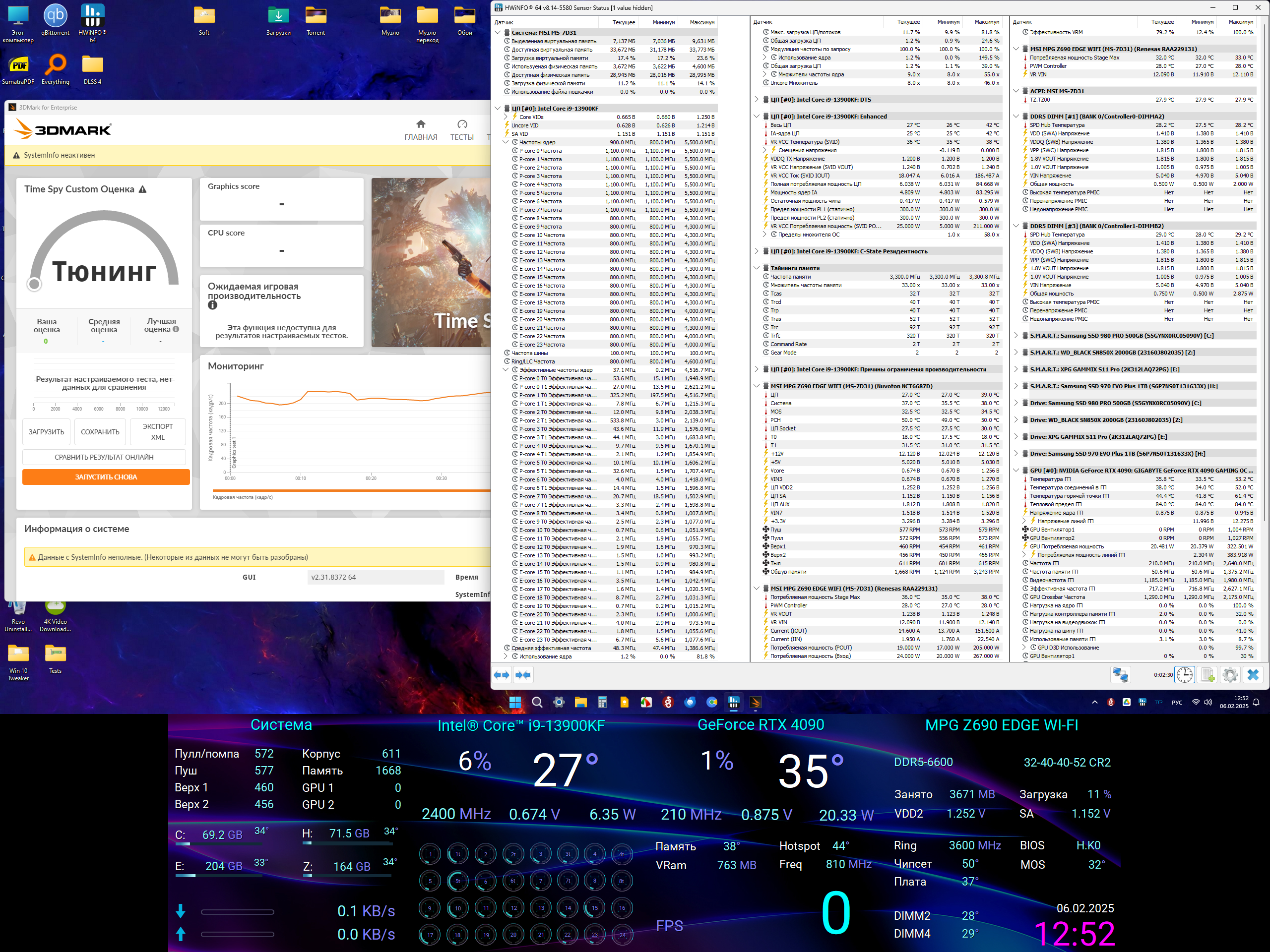Click the expand-columns double arrow icon
This screenshot has height=952, width=1270.
click(x=502, y=675)
